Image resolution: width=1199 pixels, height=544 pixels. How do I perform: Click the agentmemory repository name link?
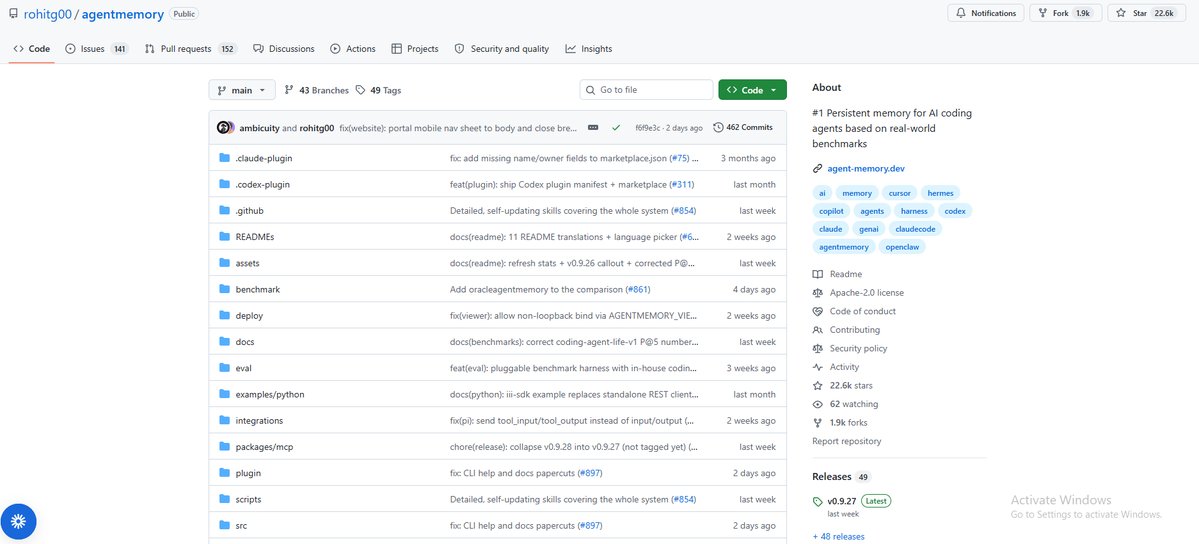click(122, 14)
